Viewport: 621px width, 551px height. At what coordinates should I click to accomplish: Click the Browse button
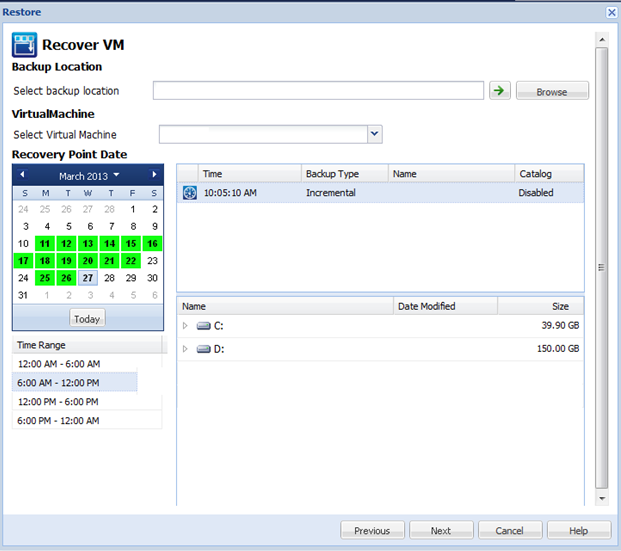(x=552, y=92)
